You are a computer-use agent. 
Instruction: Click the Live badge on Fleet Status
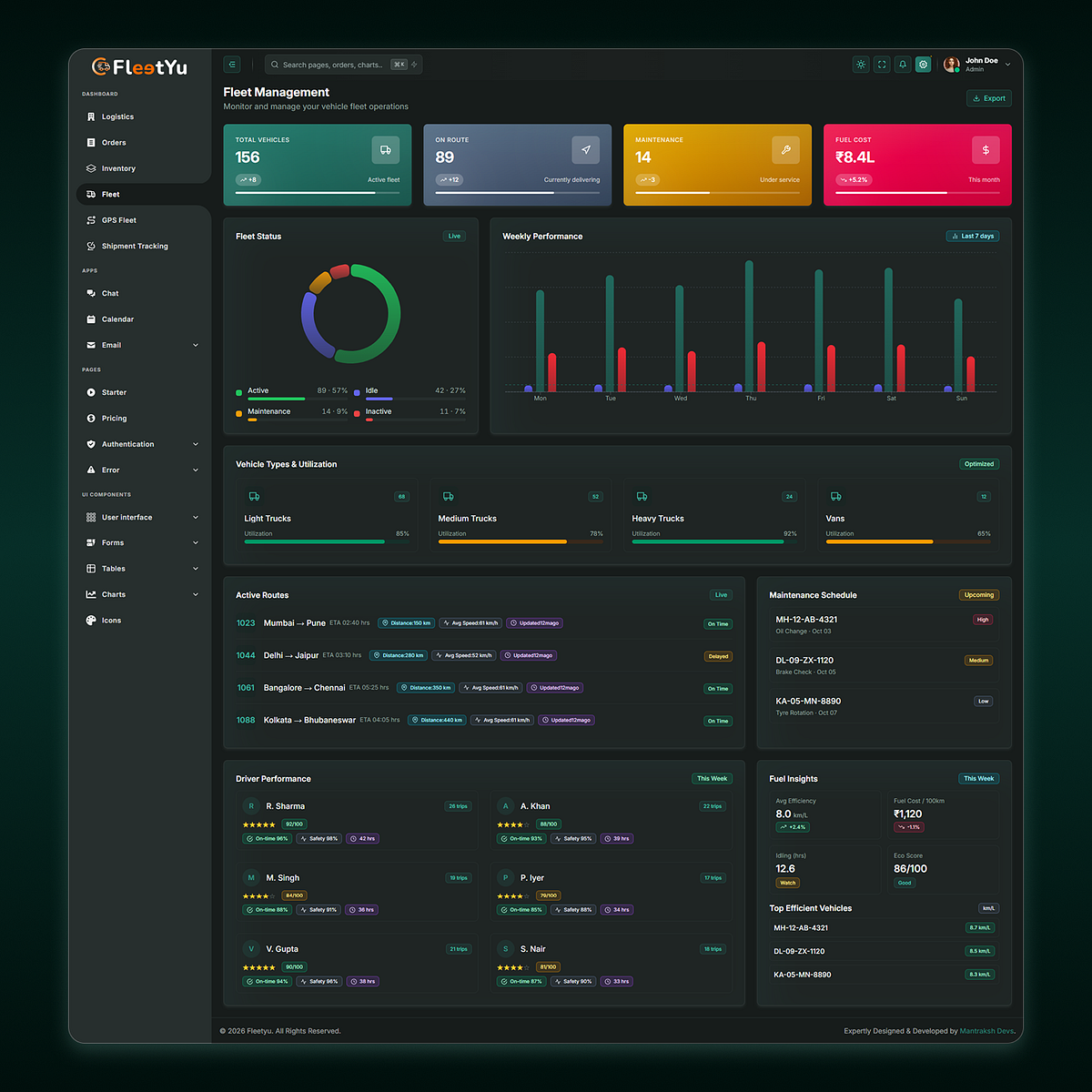point(454,236)
